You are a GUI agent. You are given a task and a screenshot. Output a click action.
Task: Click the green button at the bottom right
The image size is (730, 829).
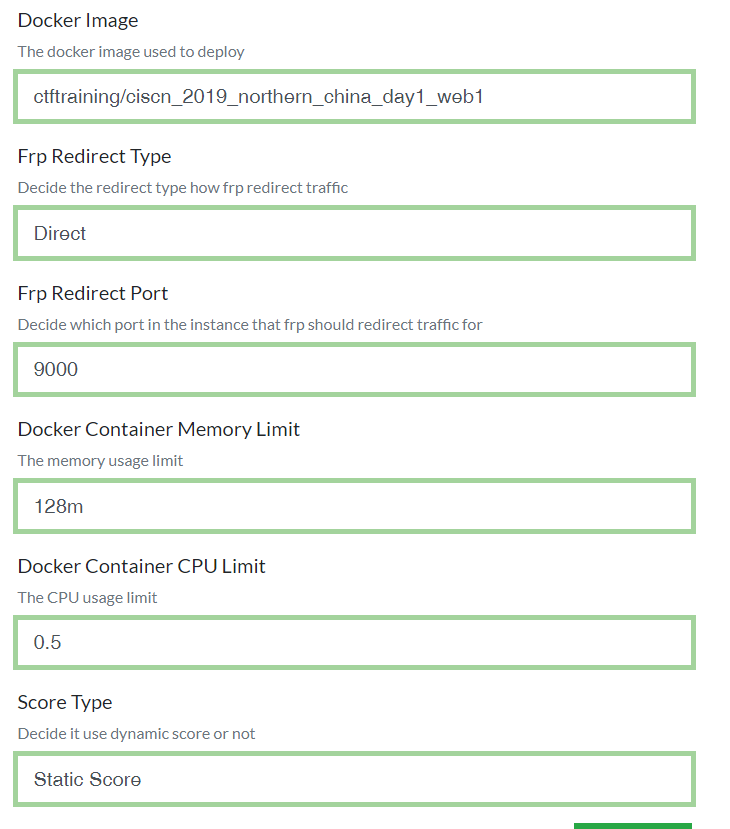(632, 826)
